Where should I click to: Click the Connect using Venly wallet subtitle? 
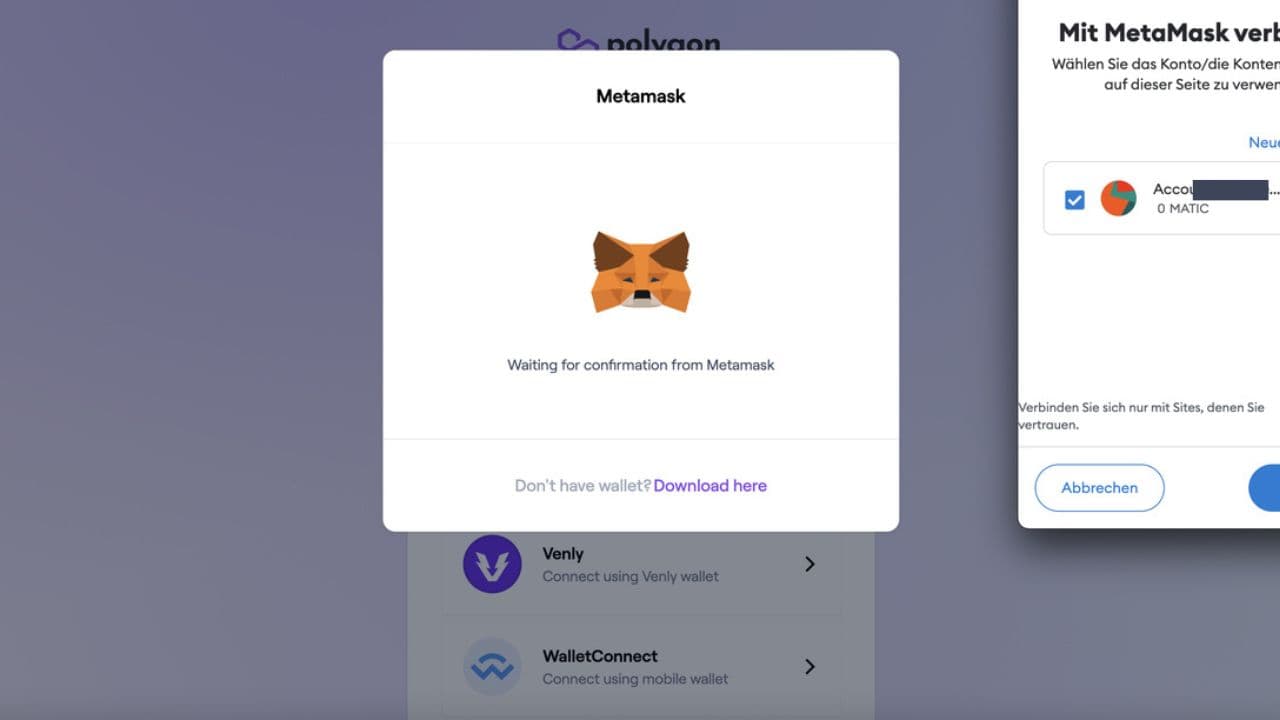(630, 577)
